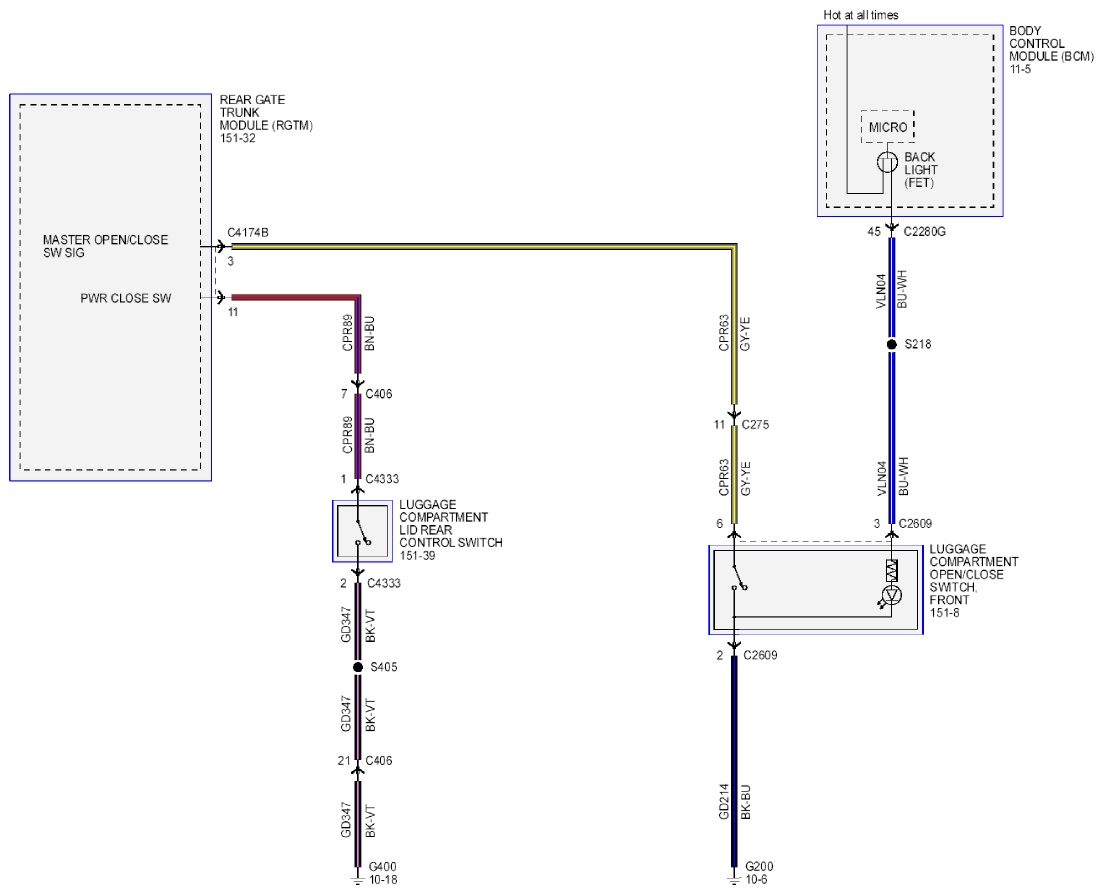The image size is (1103, 894).
Task: Open ground reference 10-6
Action: [756, 880]
